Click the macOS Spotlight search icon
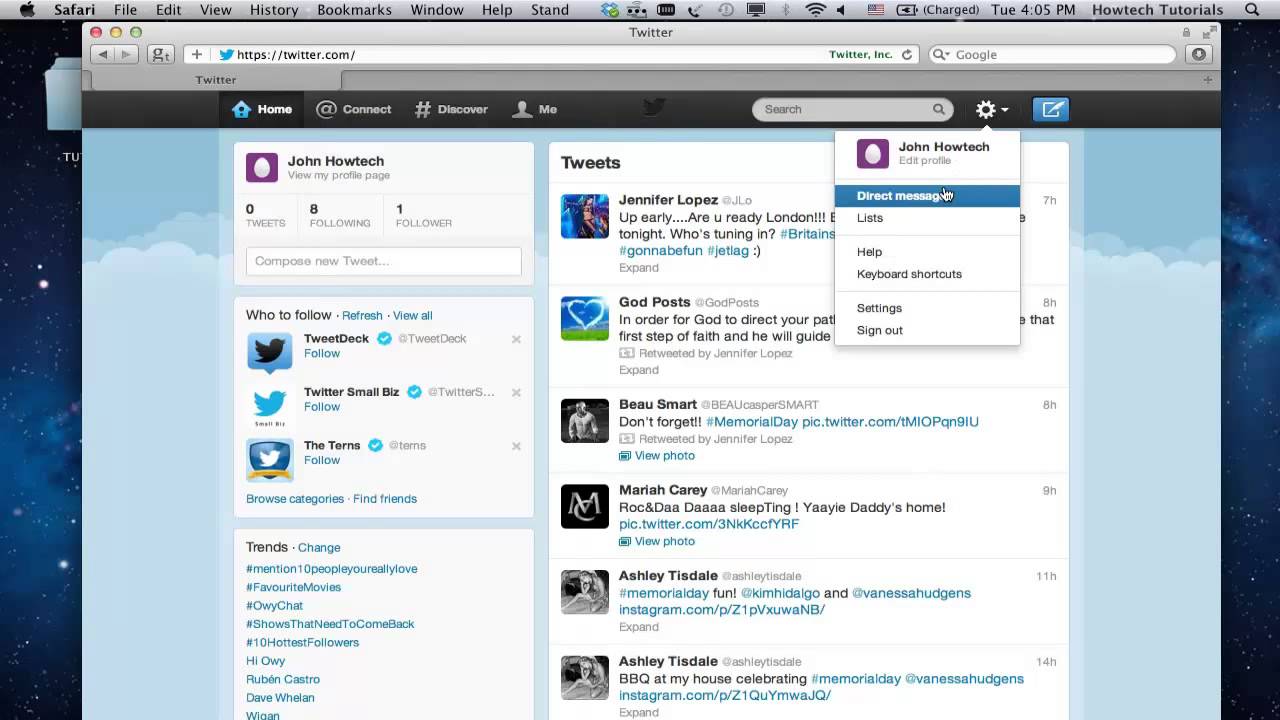Image resolution: width=1280 pixels, height=720 pixels. (x=1252, y=10)
